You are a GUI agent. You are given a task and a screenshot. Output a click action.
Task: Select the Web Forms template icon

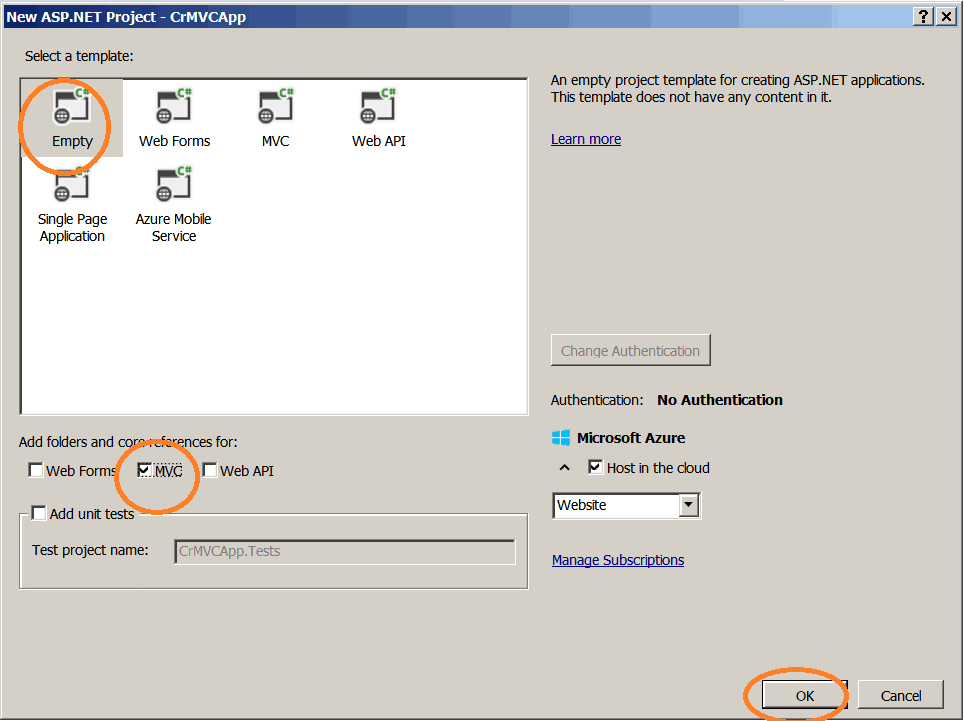point(174,107)
